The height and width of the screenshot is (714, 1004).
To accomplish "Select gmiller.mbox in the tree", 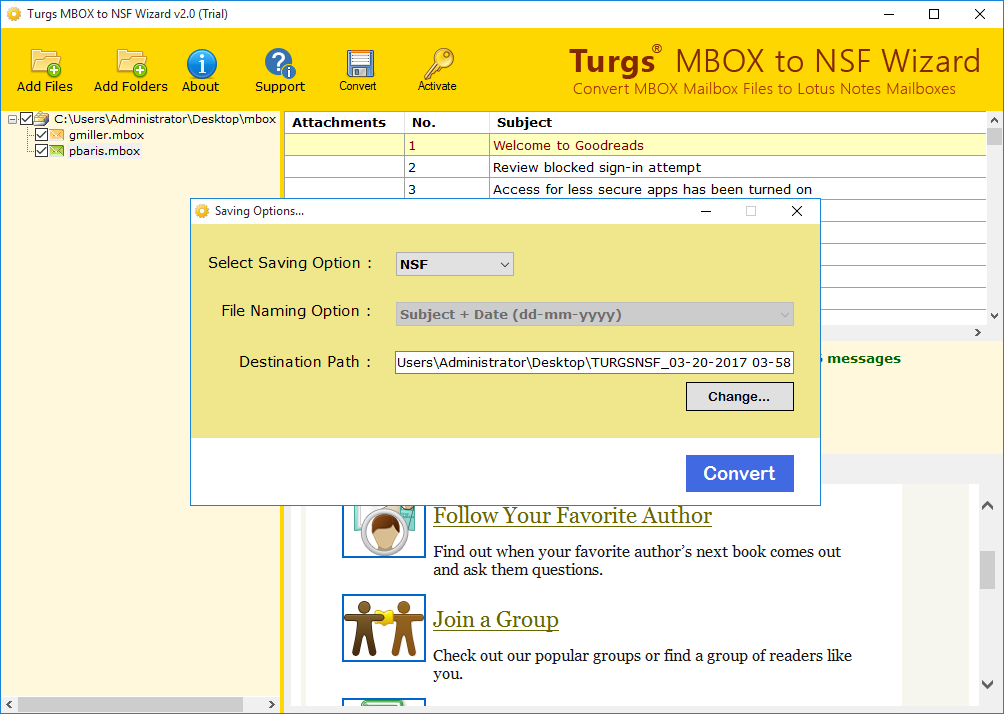I will pos(106,134).
